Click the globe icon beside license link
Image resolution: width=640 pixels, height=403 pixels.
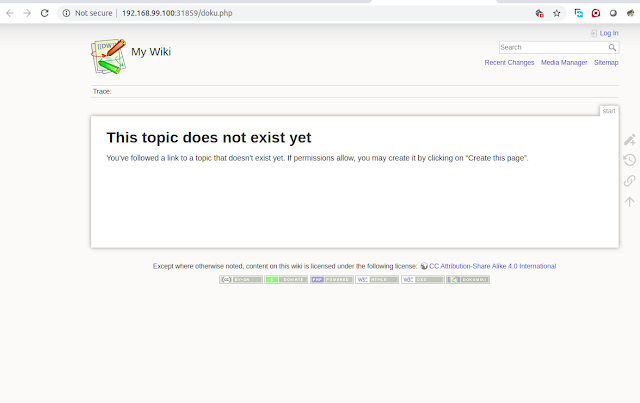pos(424,266)
